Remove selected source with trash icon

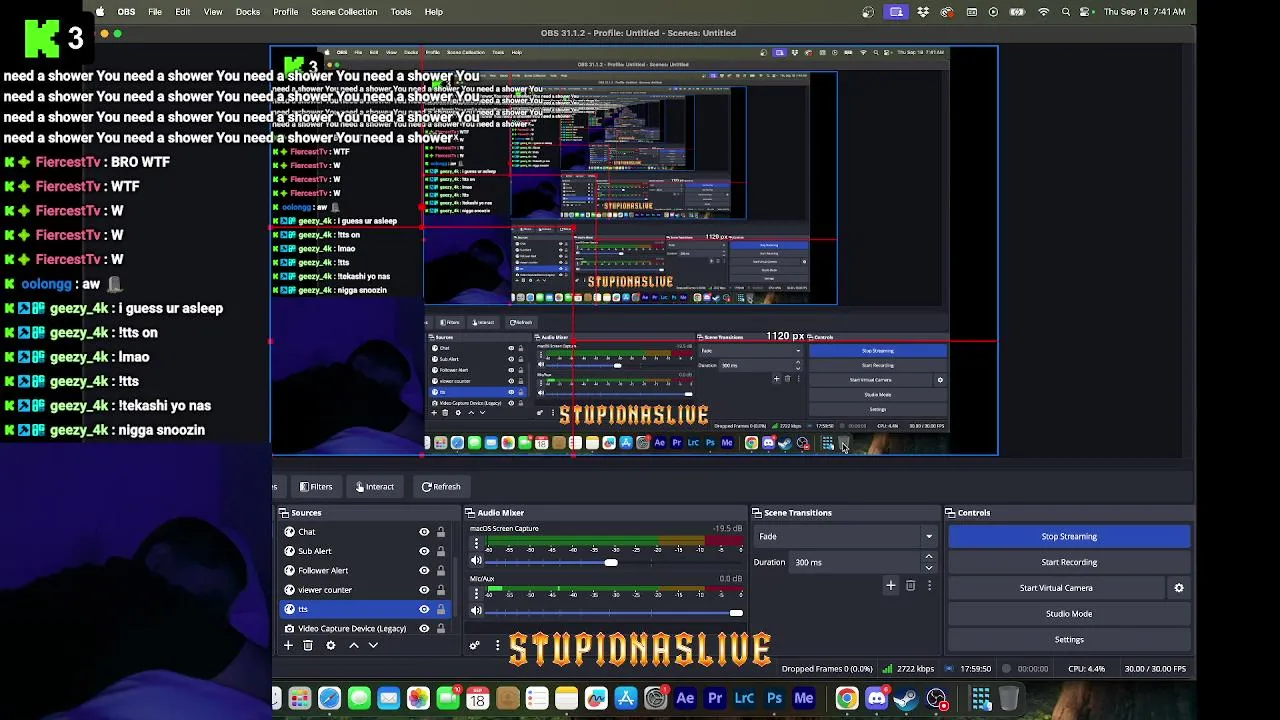click(308, 646)
